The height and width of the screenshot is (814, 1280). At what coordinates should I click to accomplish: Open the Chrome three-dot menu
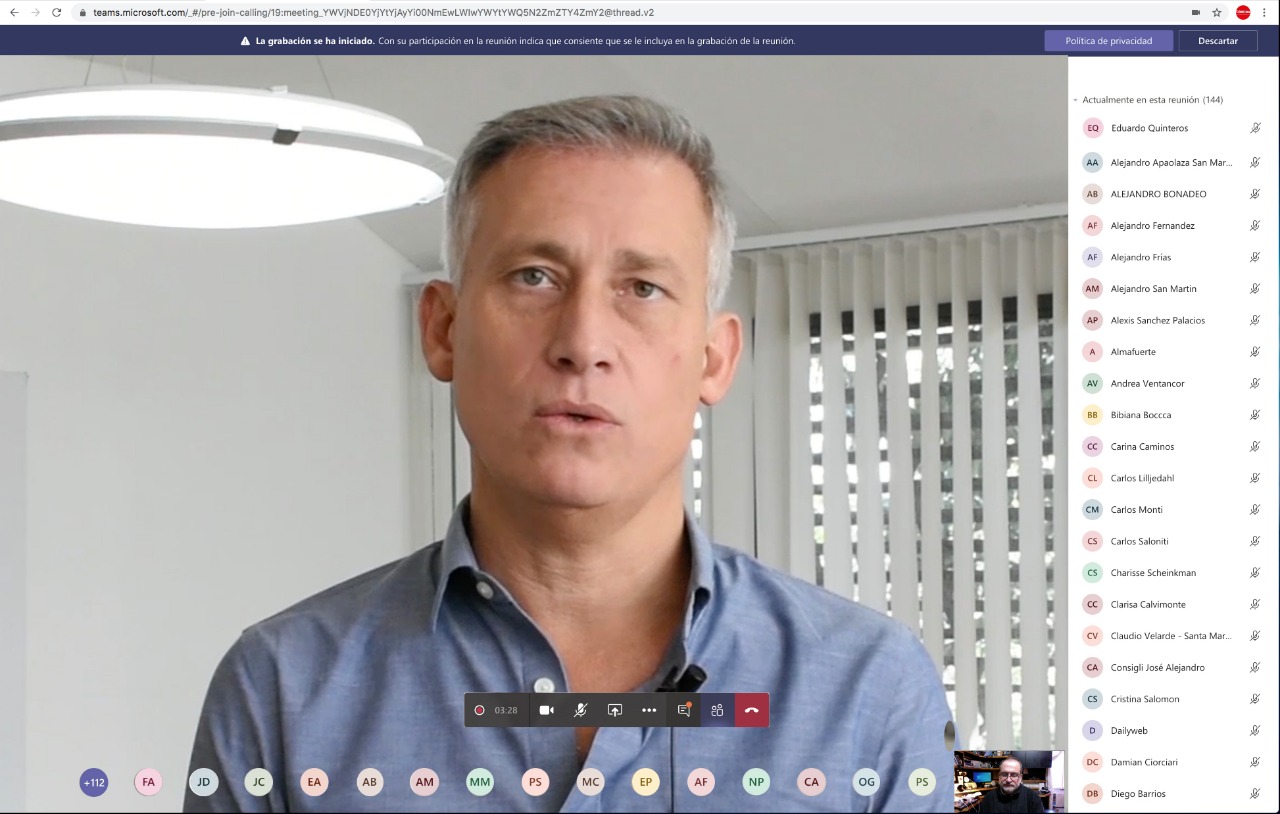point(1265,13)
